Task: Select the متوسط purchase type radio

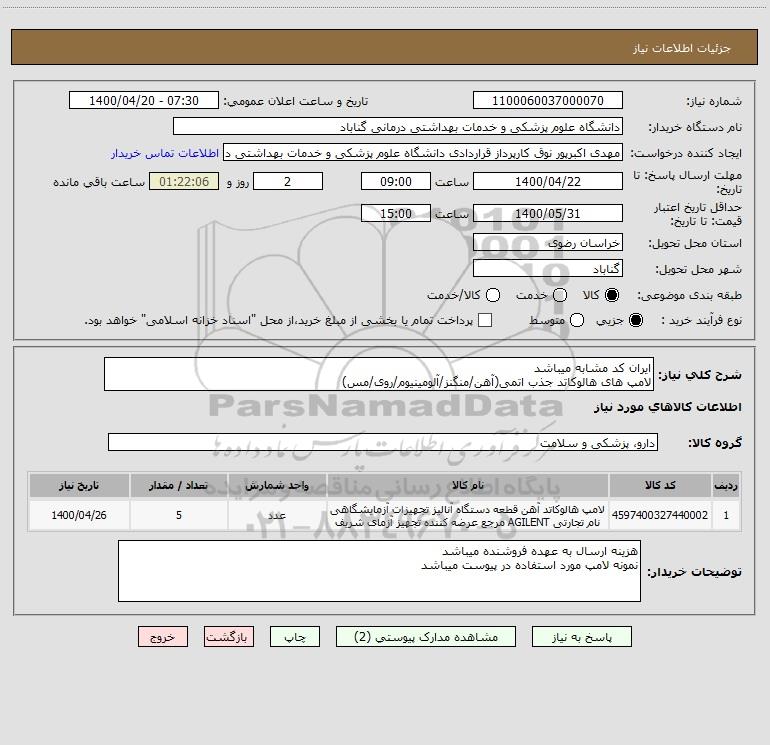Action: coord(577,320)
